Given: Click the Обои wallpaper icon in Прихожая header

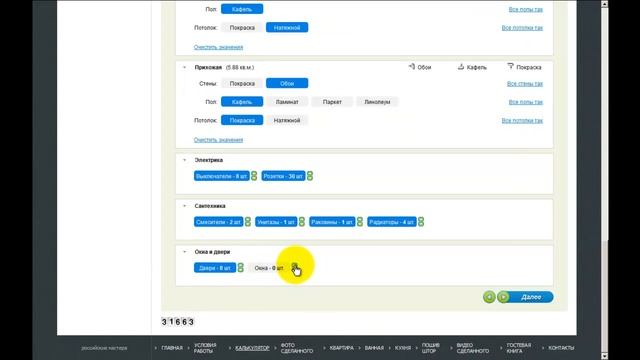Looking at the screenshot, I should (412, 67).
